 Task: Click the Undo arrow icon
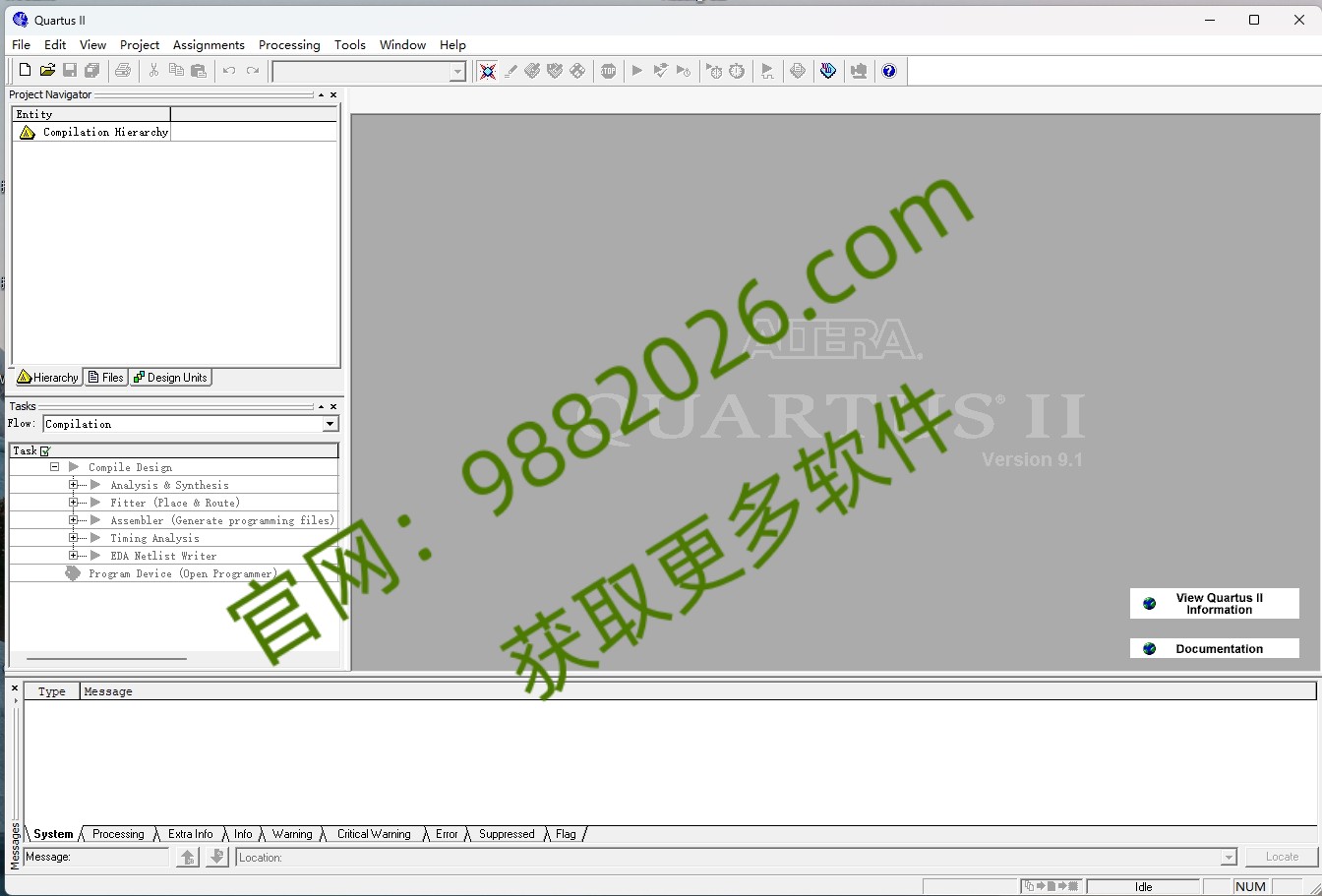coord(229,71)
